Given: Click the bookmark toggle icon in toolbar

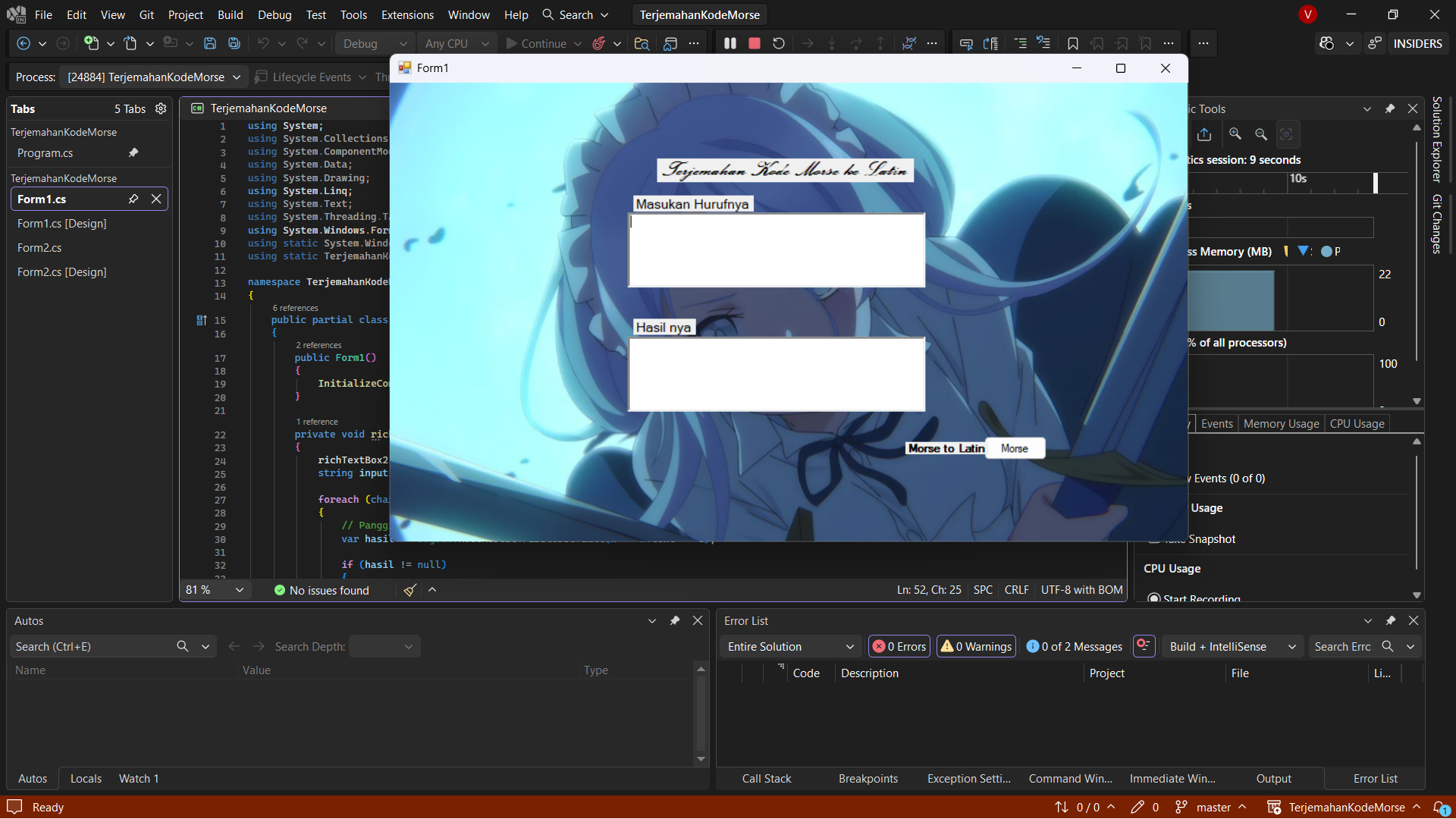Looking at the screenshot, I should [1073, 43].
